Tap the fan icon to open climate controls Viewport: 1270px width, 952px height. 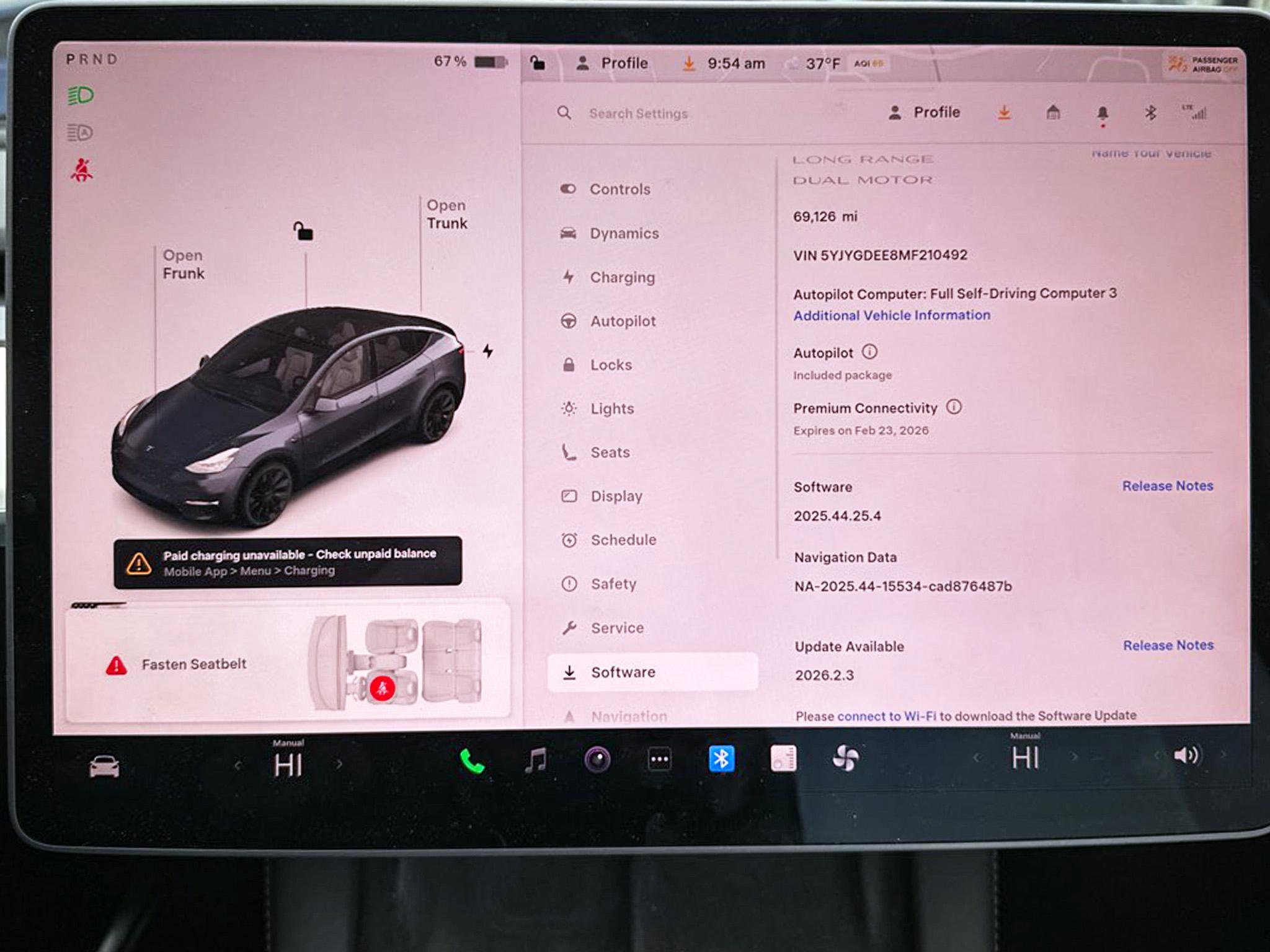coord(847,757)
